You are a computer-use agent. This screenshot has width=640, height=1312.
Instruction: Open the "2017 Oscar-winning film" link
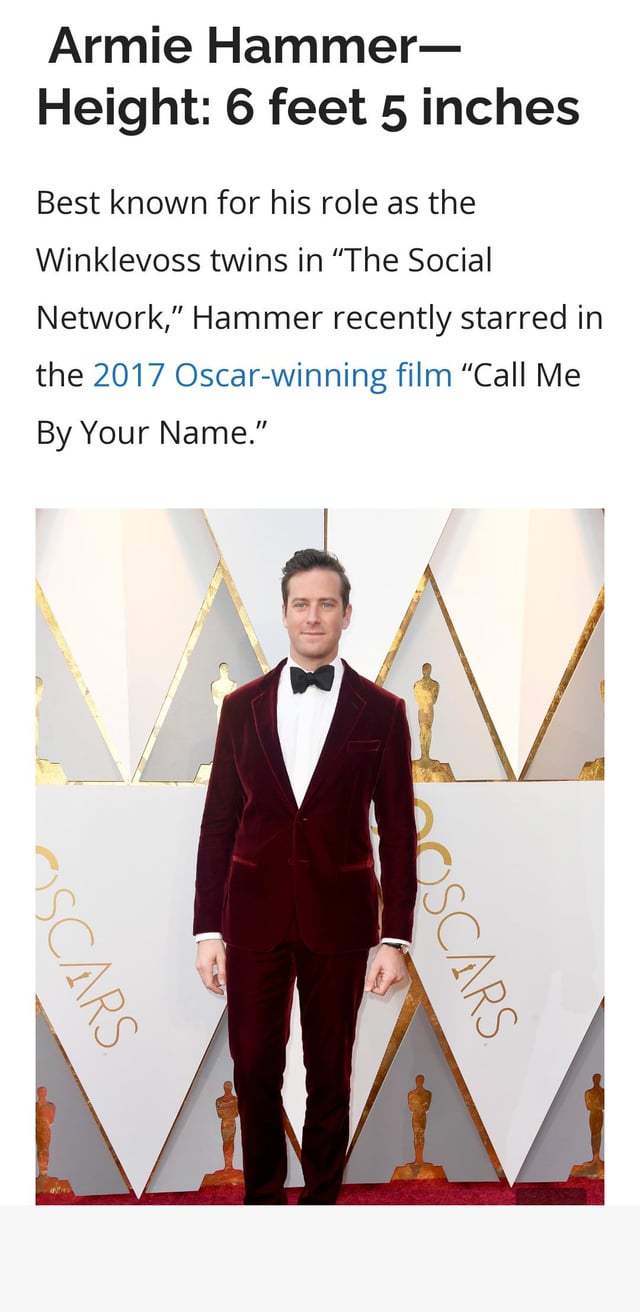273,376
